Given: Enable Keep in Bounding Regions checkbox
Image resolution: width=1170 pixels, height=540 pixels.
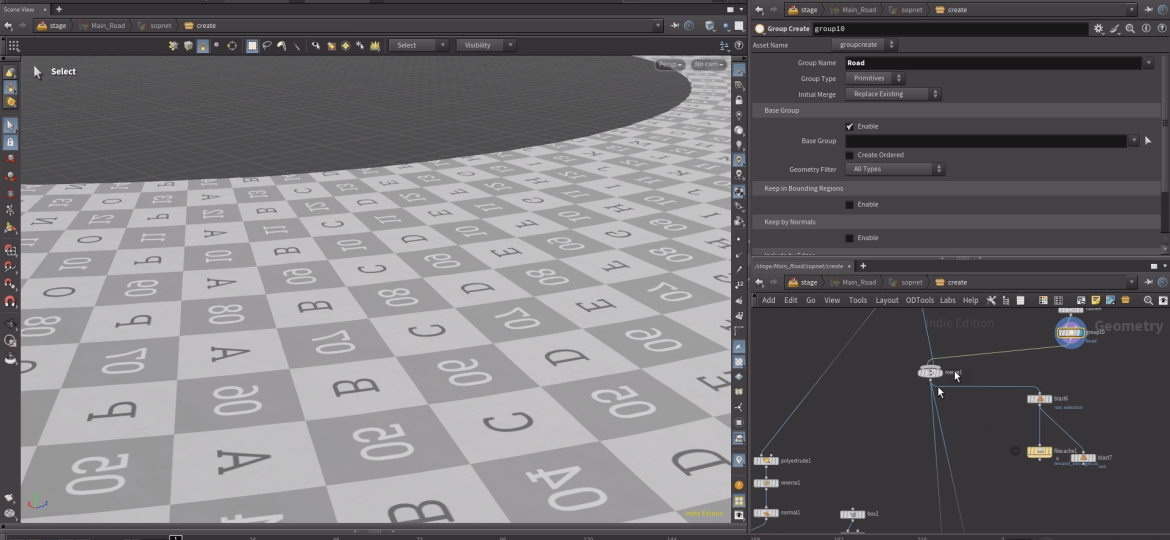Looking at the screenshot, I should (849, 204).
